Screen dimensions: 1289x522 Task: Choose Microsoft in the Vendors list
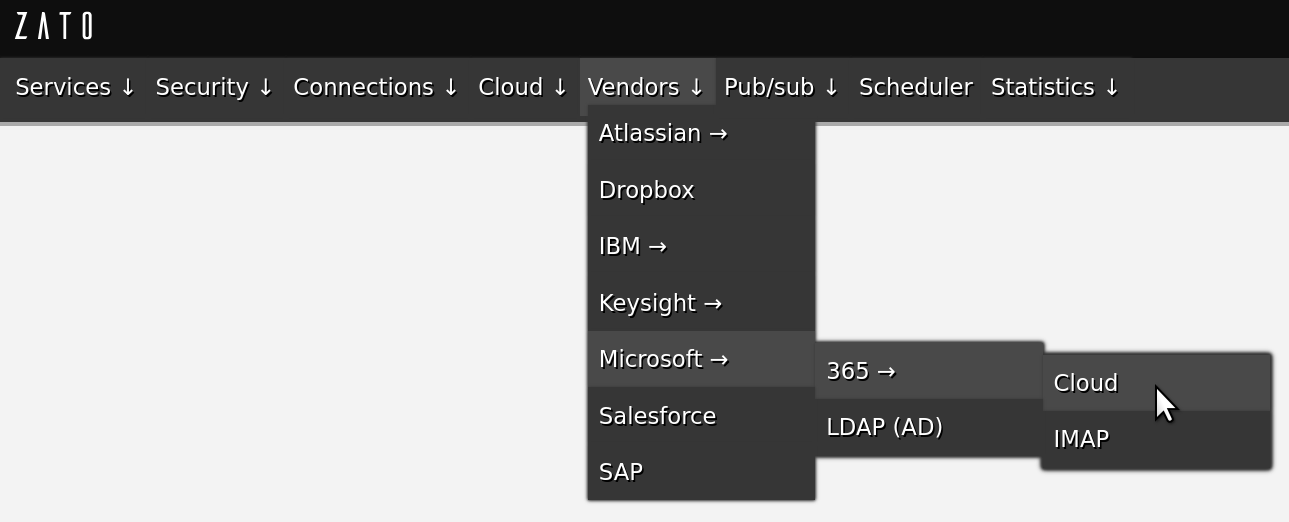(663, 359)
